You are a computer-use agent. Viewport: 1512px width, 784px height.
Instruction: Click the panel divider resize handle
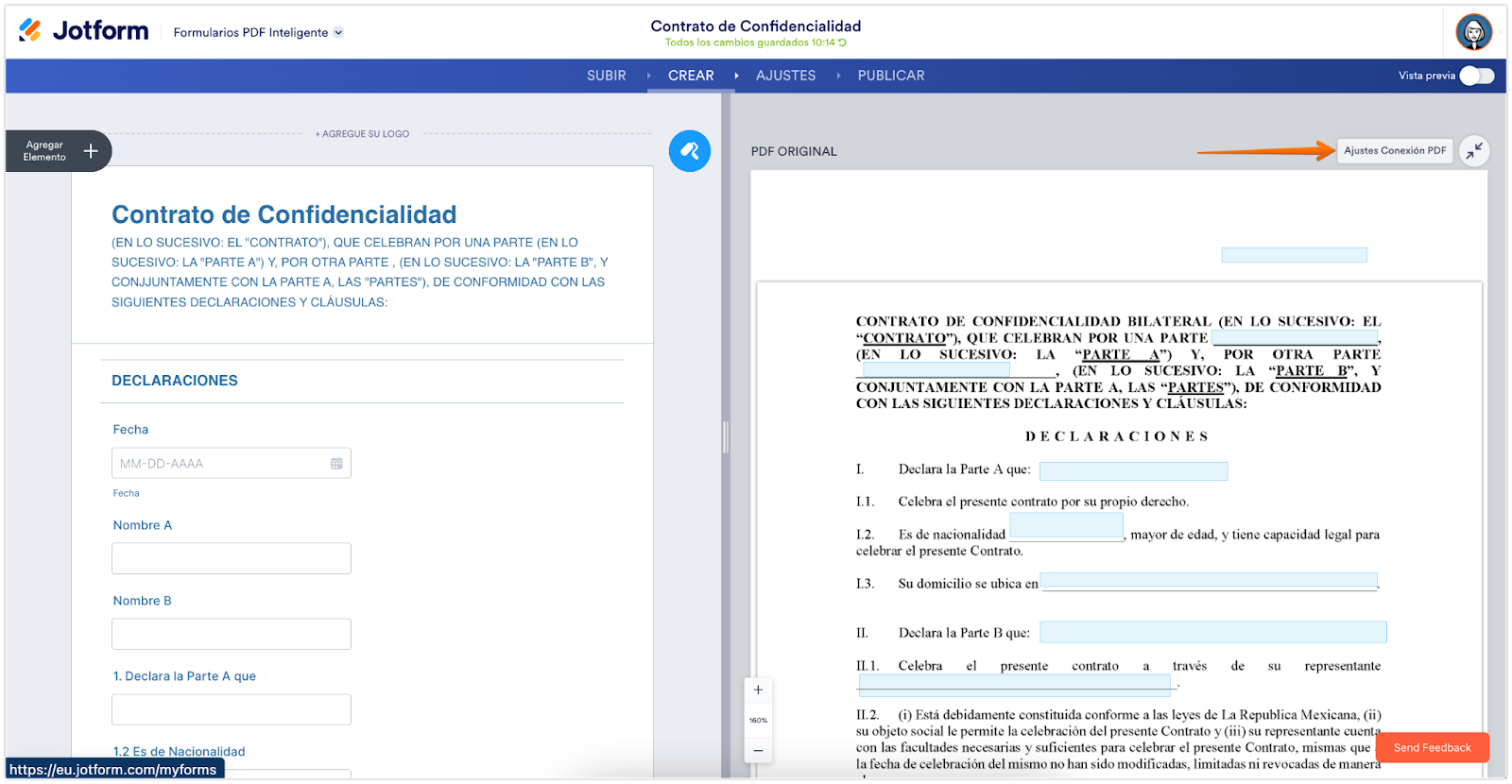click(x=726, y=436)
